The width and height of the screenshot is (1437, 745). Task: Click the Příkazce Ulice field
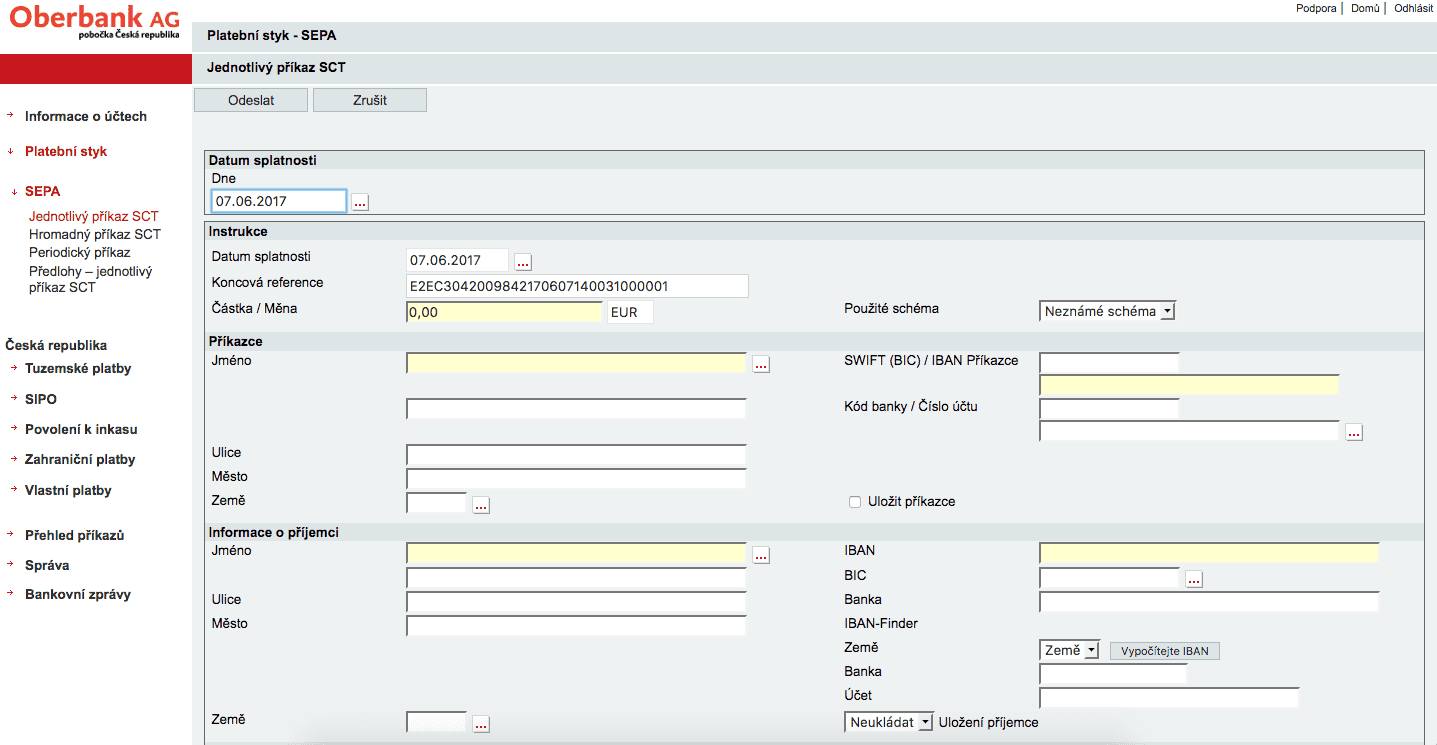577,455
